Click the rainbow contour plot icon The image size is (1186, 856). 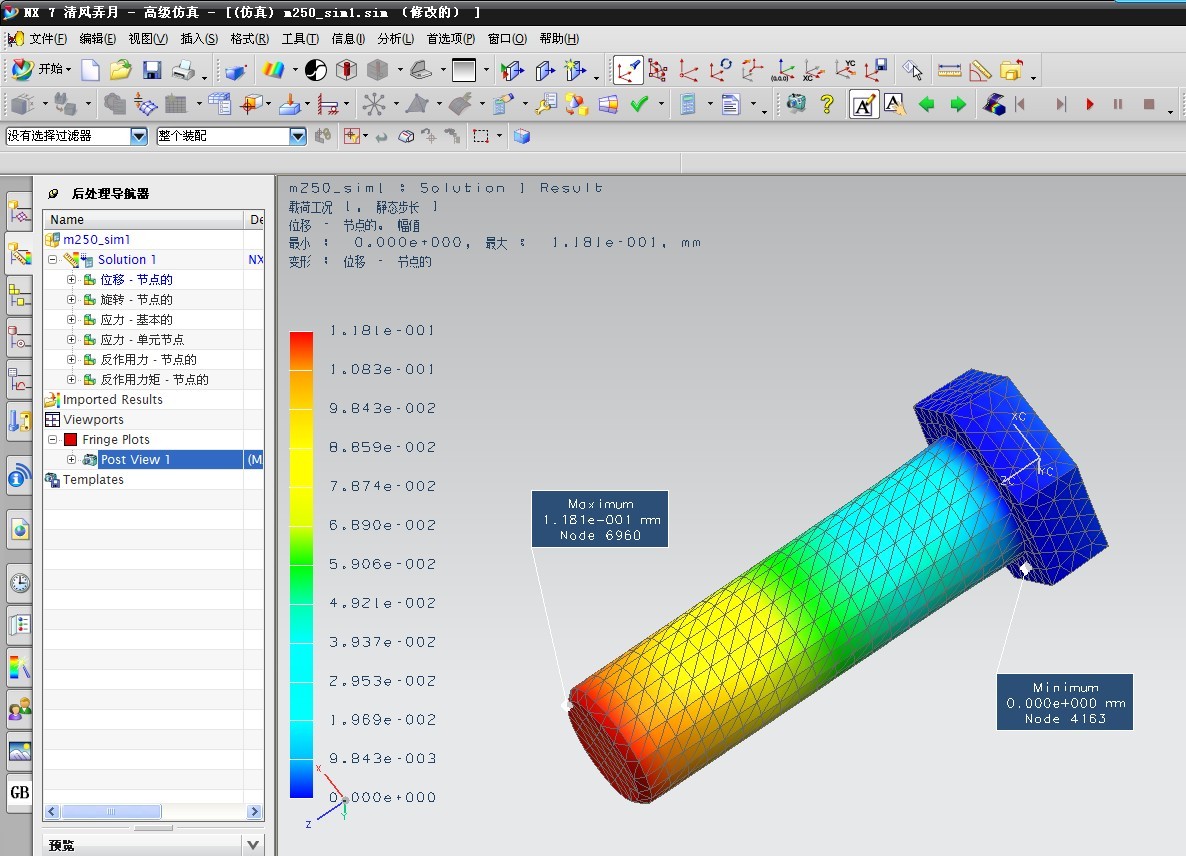tap(273, 70)
